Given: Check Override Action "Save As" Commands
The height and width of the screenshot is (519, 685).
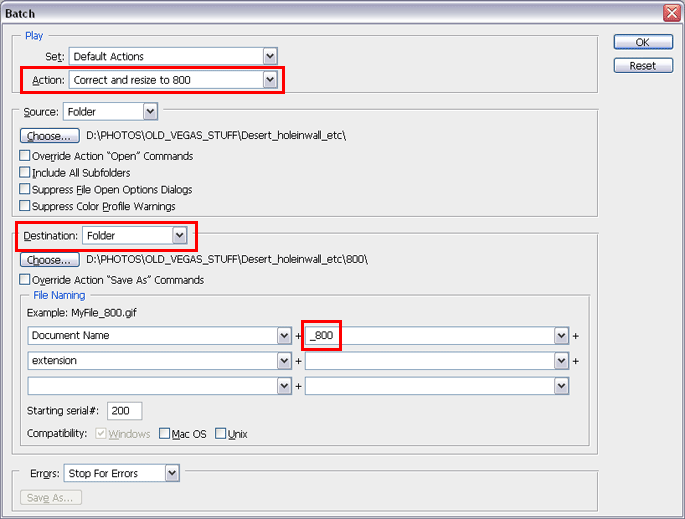Looking at the screenshot, I should (25, 280).
